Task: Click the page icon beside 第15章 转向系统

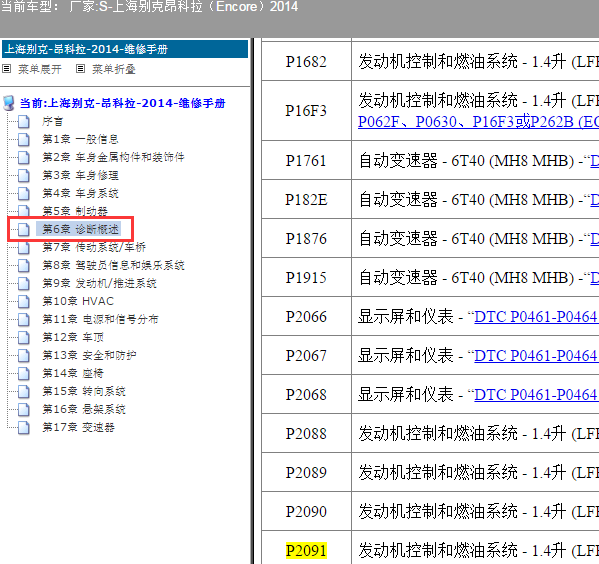Action: click(x=24, y=391)
